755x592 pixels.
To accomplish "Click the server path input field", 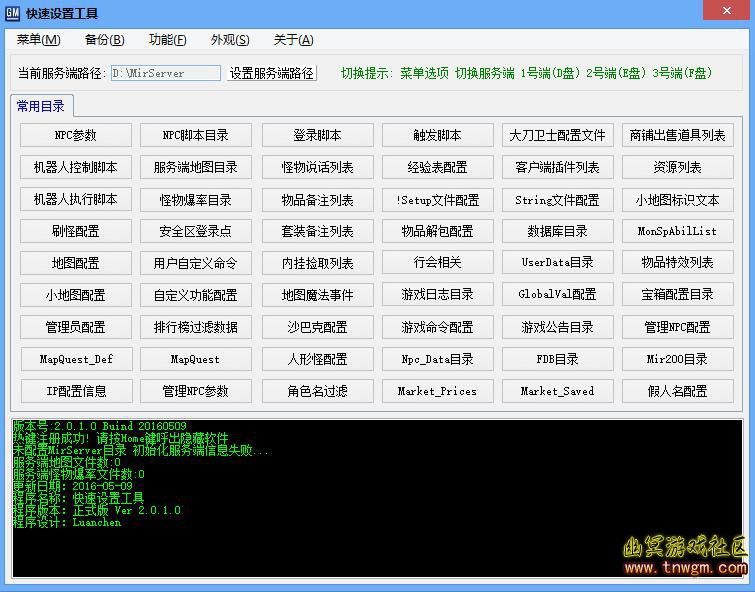I will click(166, 73).
